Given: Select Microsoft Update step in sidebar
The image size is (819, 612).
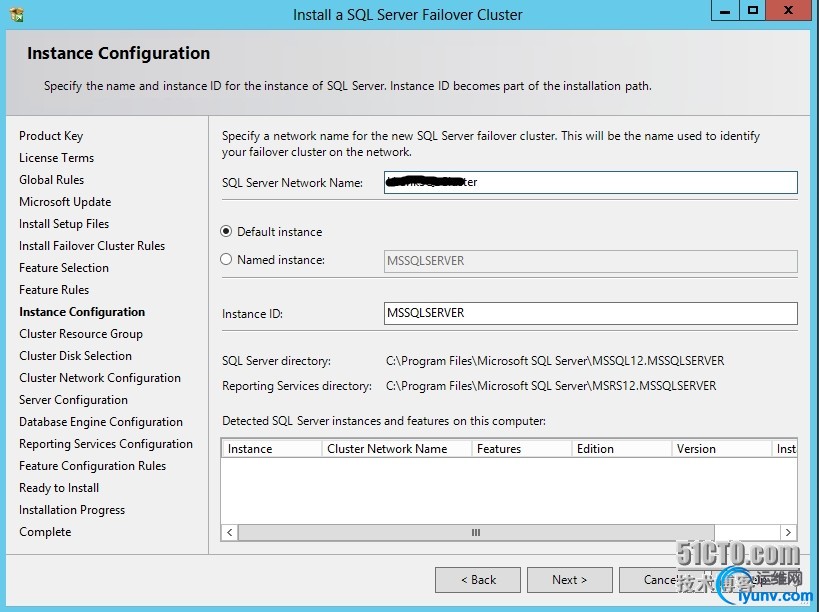Looking at the screenshot, I should point(65,202).
